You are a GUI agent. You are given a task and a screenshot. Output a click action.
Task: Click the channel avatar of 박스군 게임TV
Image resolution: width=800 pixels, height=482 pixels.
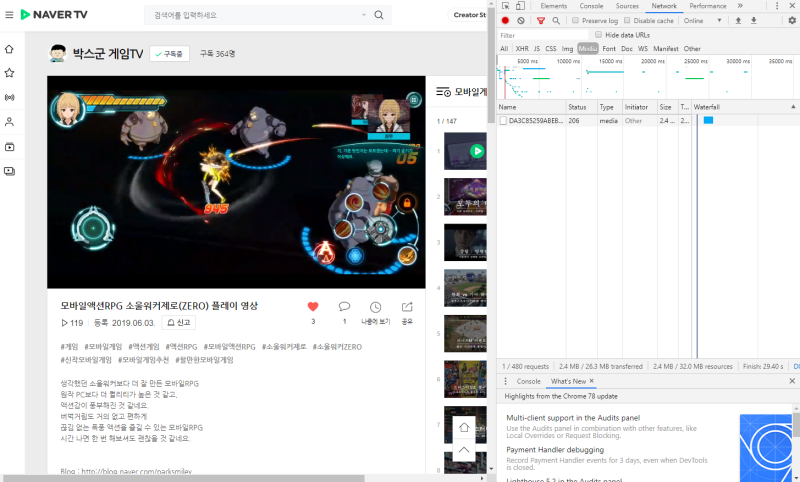58,53
